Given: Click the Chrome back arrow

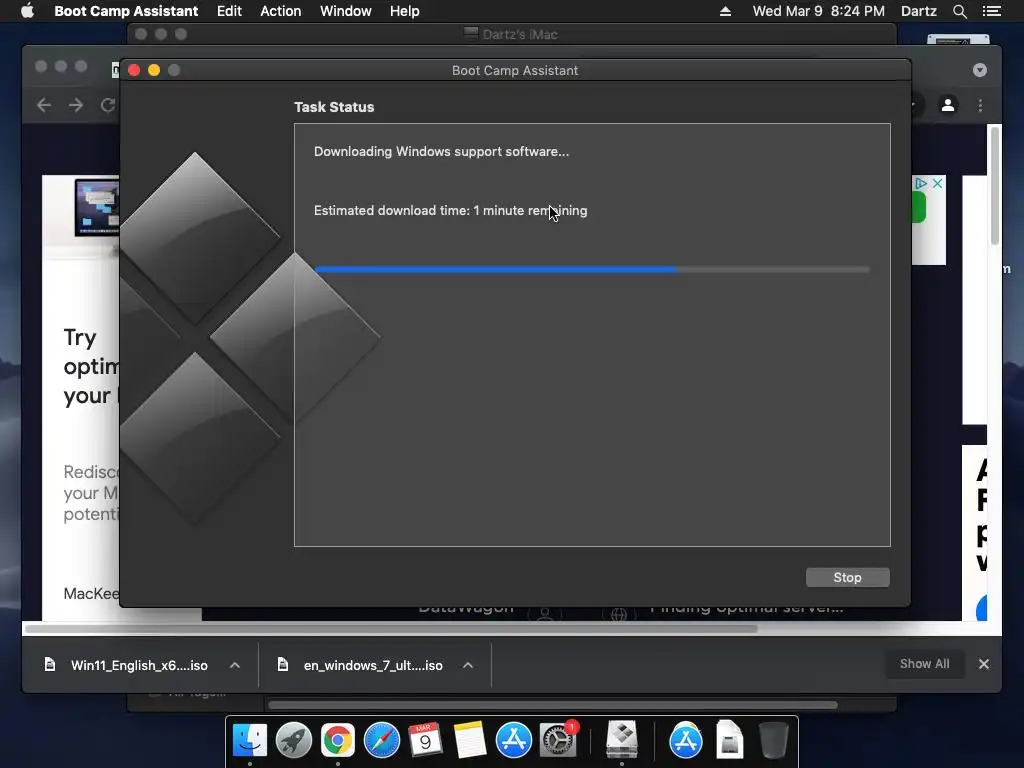Looking at the screenshot, I should 44,105.
